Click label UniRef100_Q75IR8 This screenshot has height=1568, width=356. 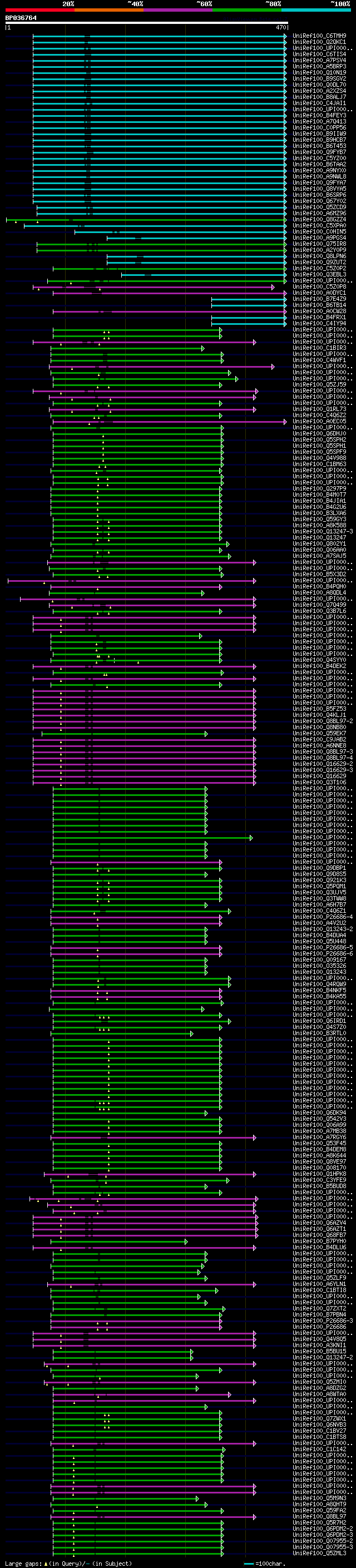point(319,244)
